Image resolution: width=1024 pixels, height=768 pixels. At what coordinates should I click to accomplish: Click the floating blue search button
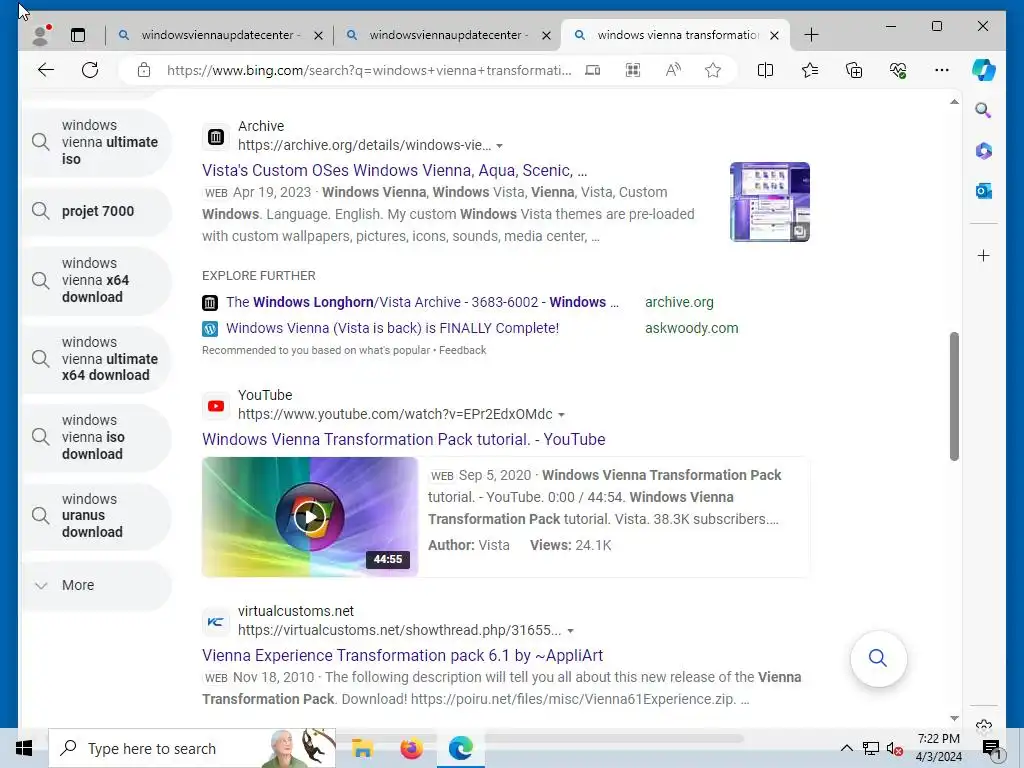pyautogui.click(x=878, y=658)
